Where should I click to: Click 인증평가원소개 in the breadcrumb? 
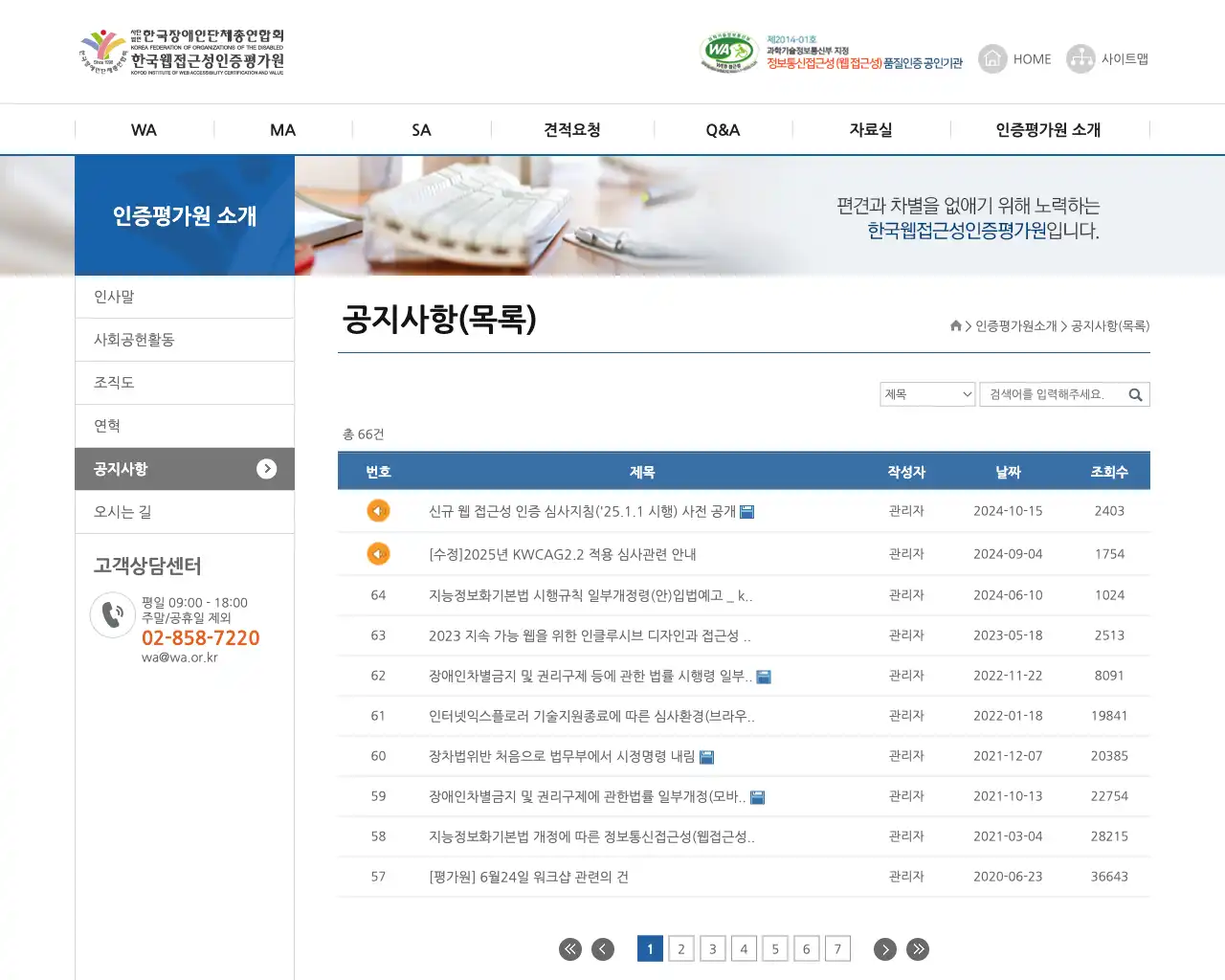coord(1016,326)
